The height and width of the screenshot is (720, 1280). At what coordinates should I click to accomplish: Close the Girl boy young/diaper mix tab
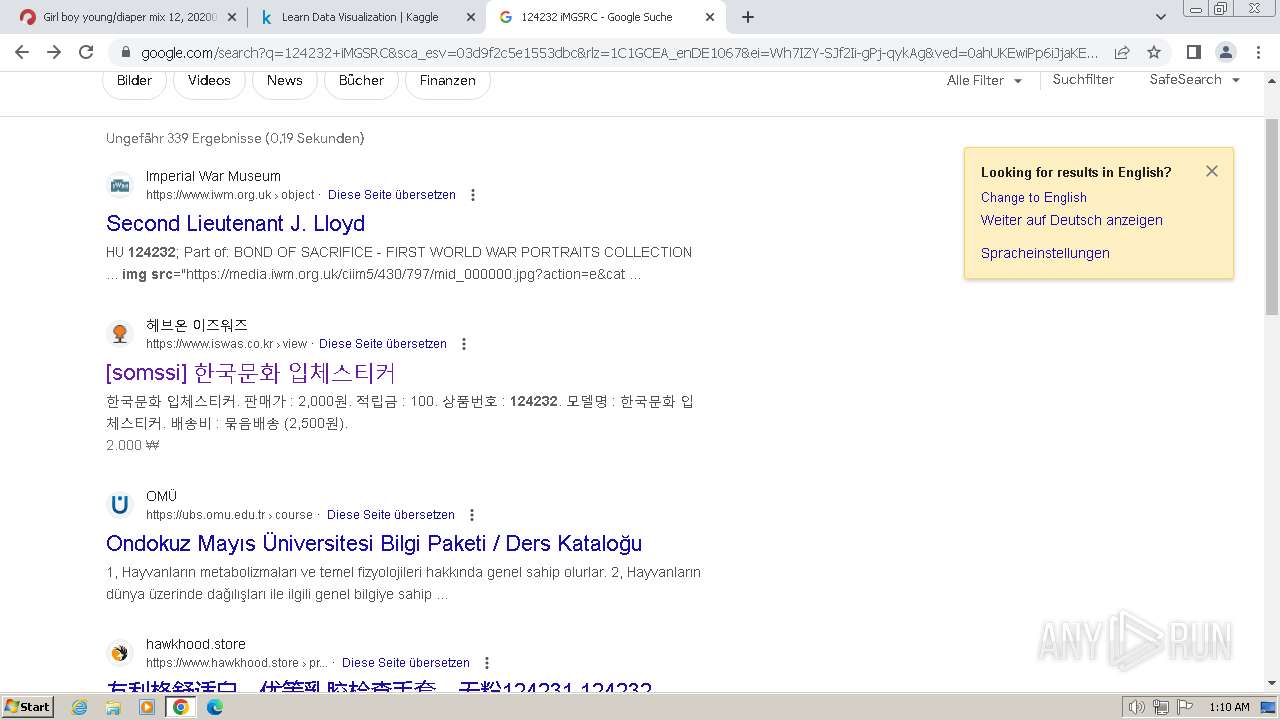coord(232,17)
